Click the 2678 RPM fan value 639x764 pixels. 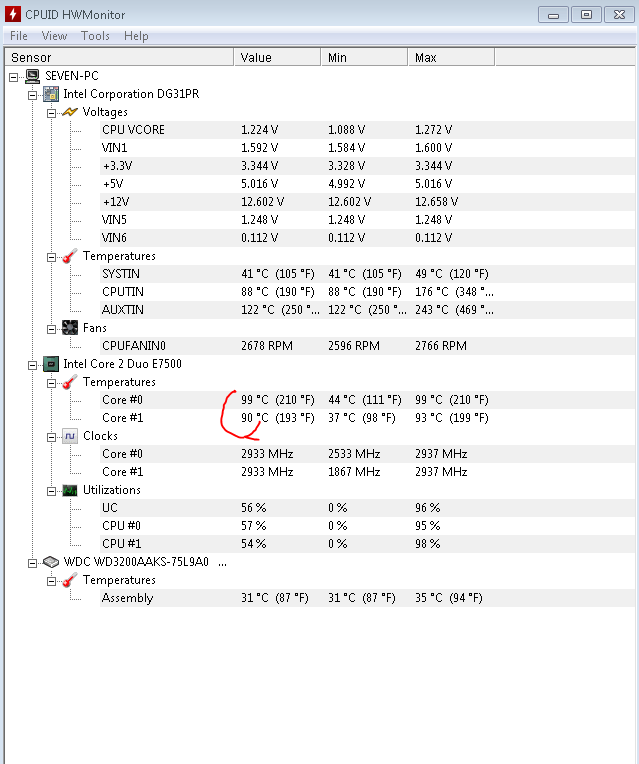point(267,346)
